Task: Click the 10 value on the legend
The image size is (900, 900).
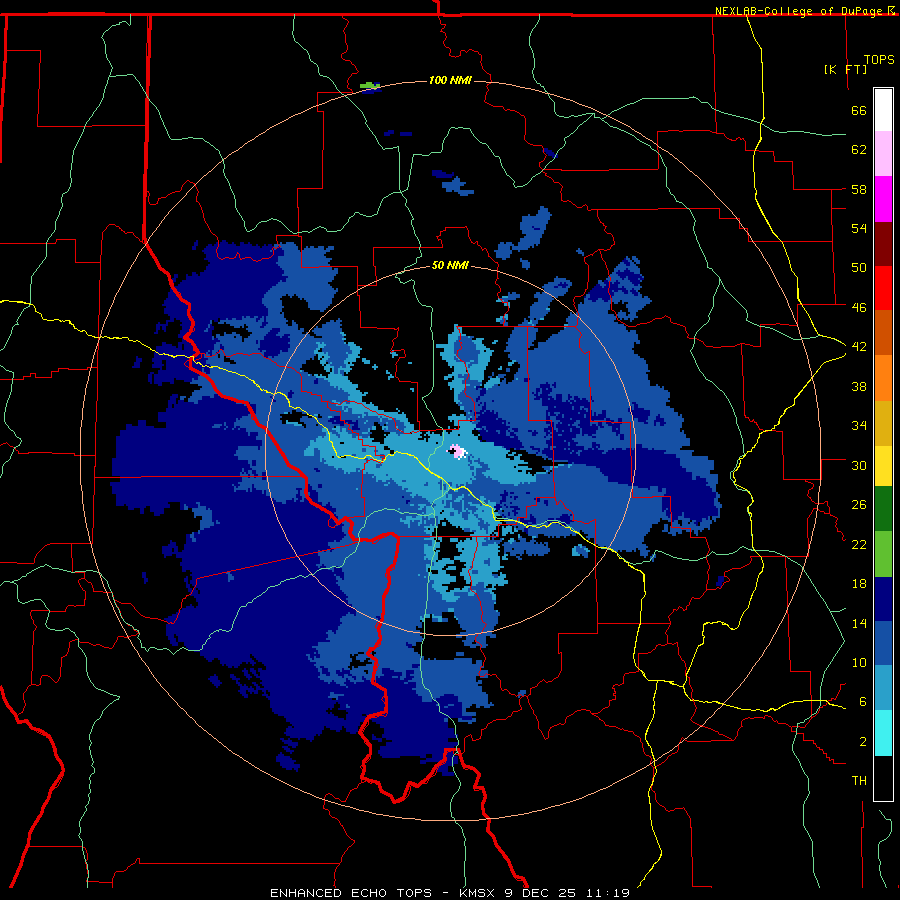Action: pyautogui.click(x=859, y=663)
